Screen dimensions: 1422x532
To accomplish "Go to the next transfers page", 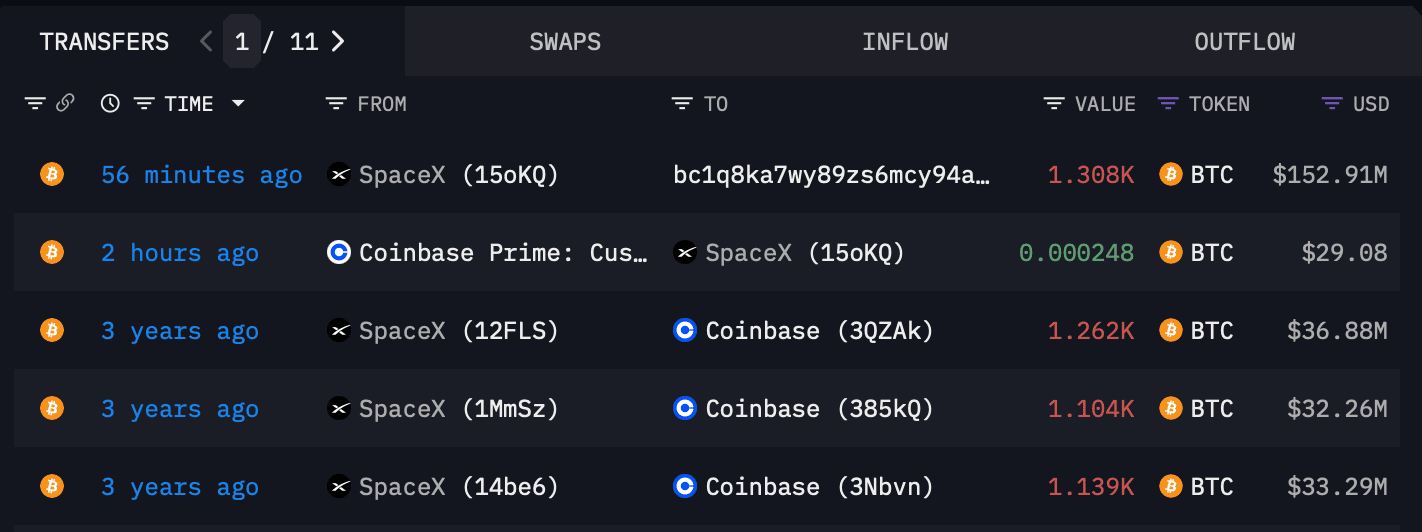I will tap(338, 42).
